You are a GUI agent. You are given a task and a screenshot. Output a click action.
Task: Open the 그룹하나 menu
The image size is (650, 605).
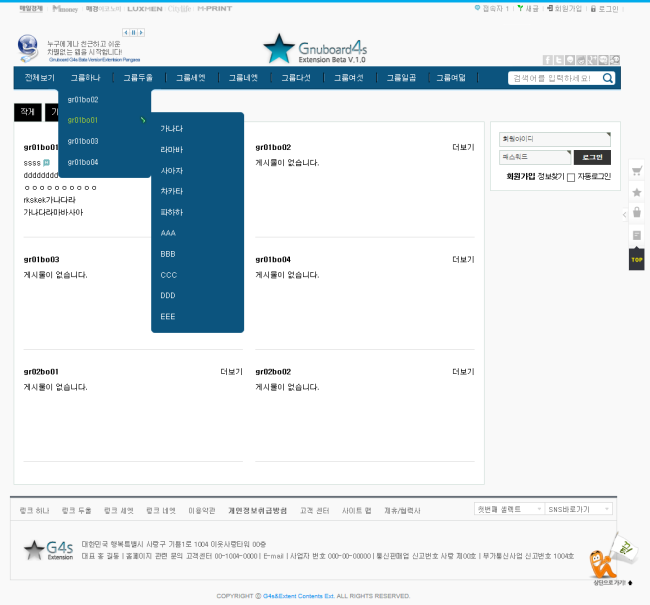pos(85,78)
